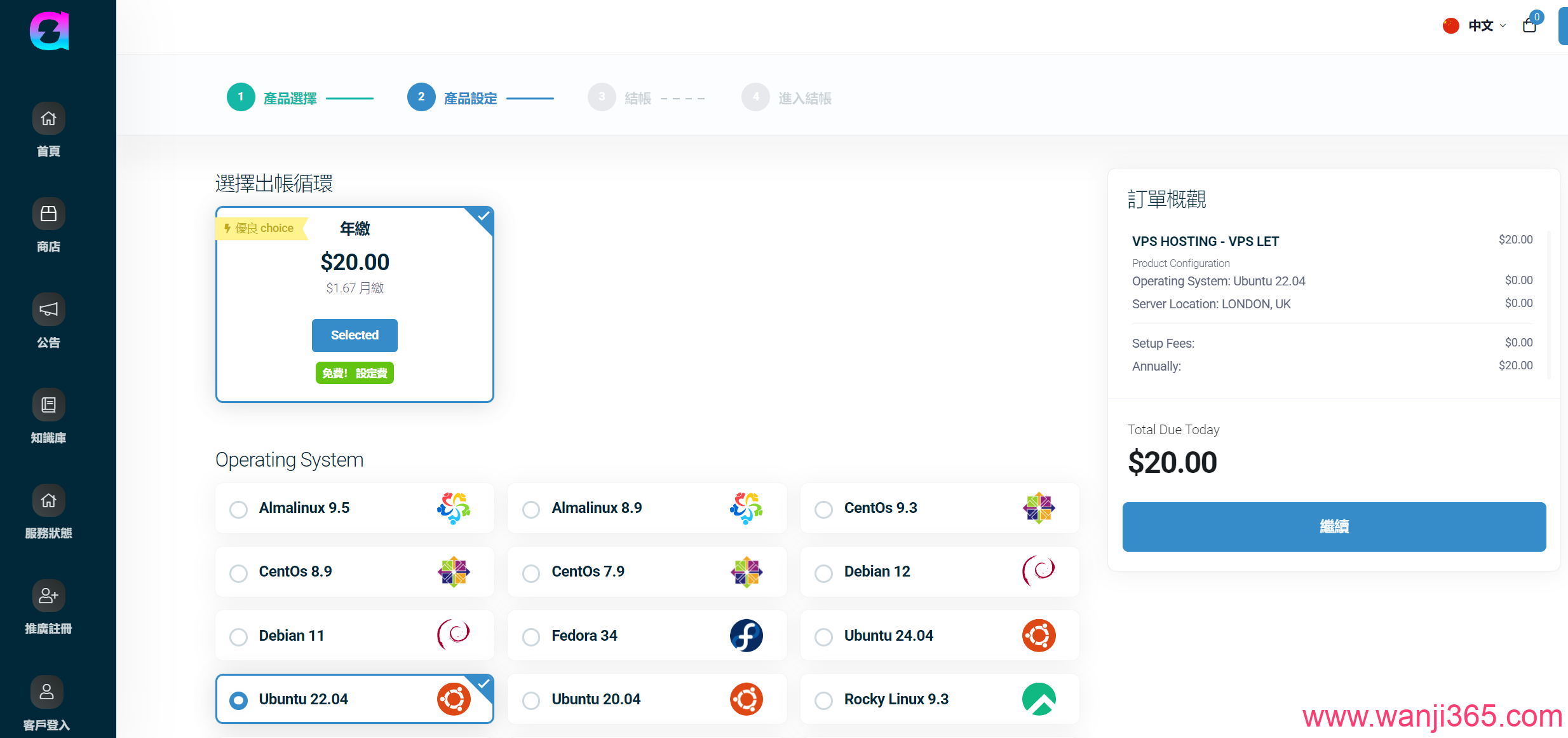
Task: Open 知識庫 knowledge base link
Action: point(48,437)
